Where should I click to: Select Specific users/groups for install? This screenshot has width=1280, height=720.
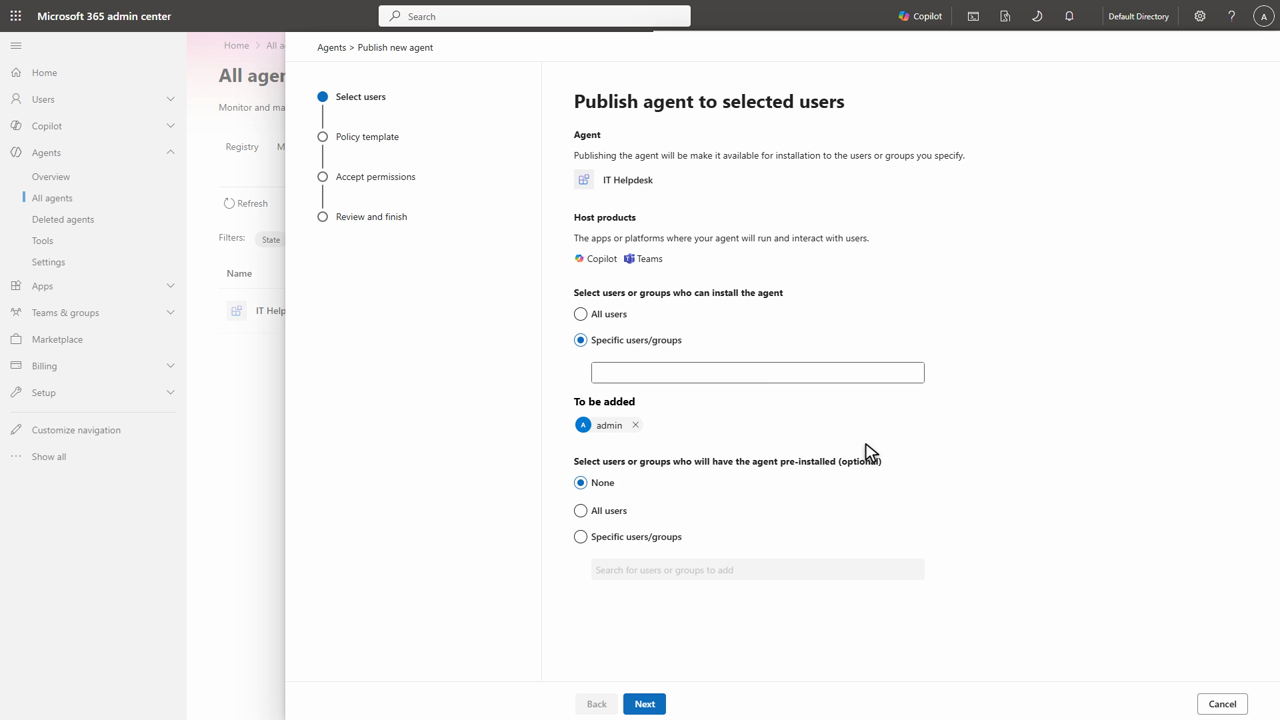(580, 340)
